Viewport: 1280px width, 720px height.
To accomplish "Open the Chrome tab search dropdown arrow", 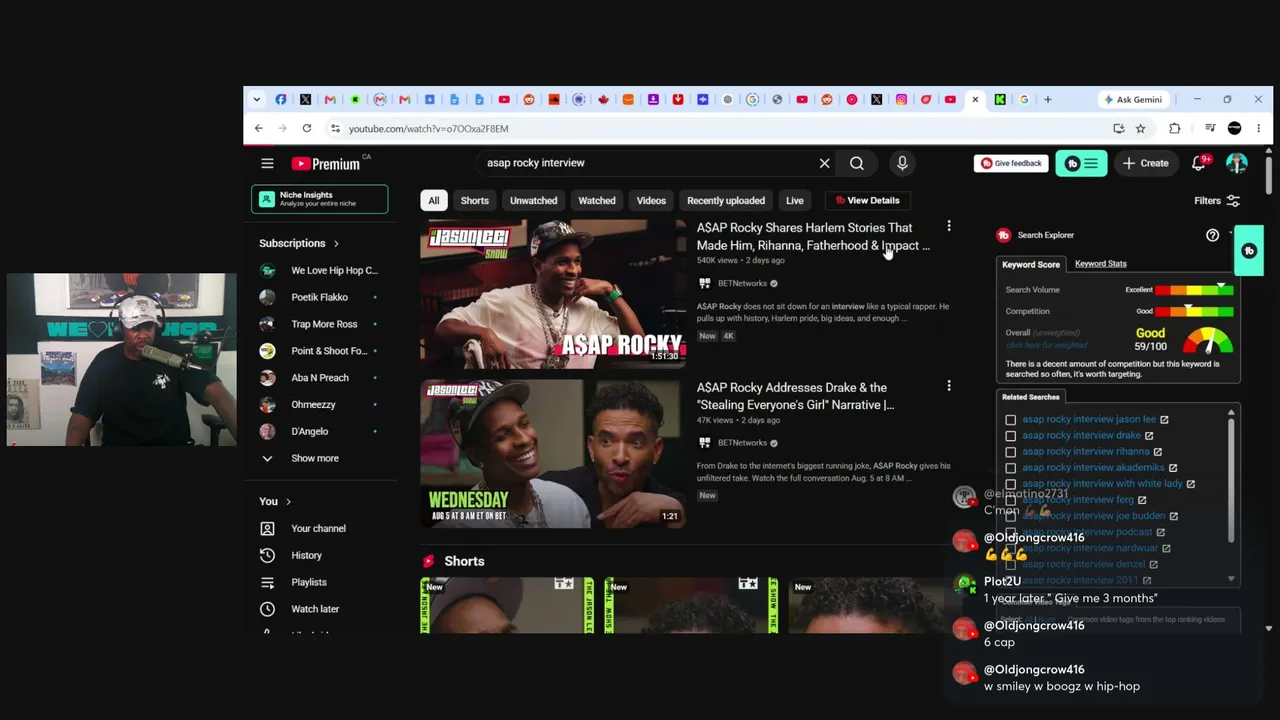I will point(257,99).
